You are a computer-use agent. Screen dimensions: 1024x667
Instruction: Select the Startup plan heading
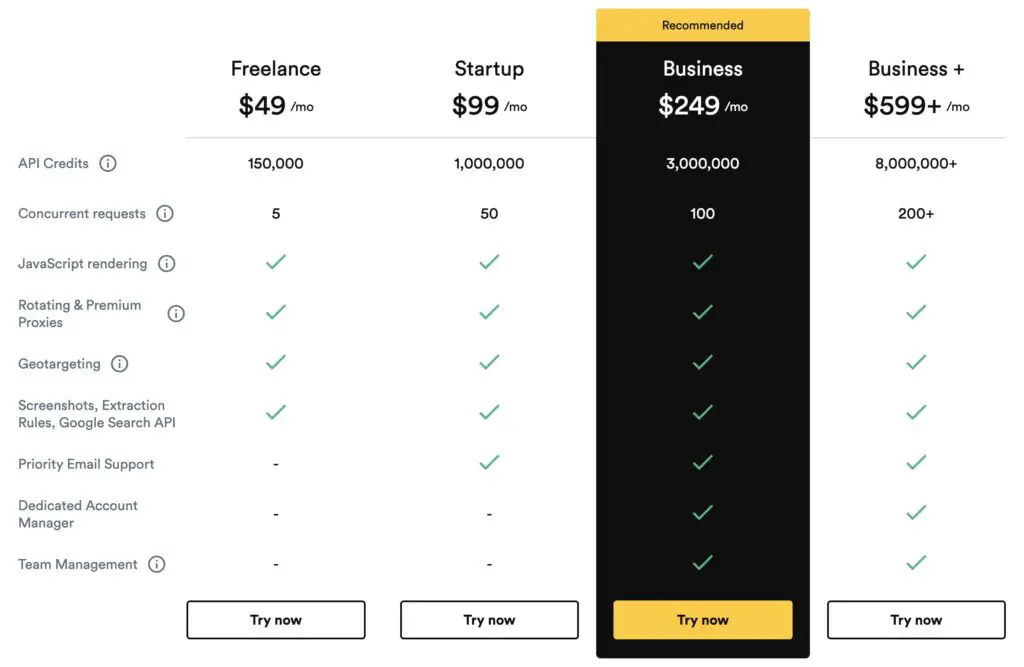coord(489,69)
